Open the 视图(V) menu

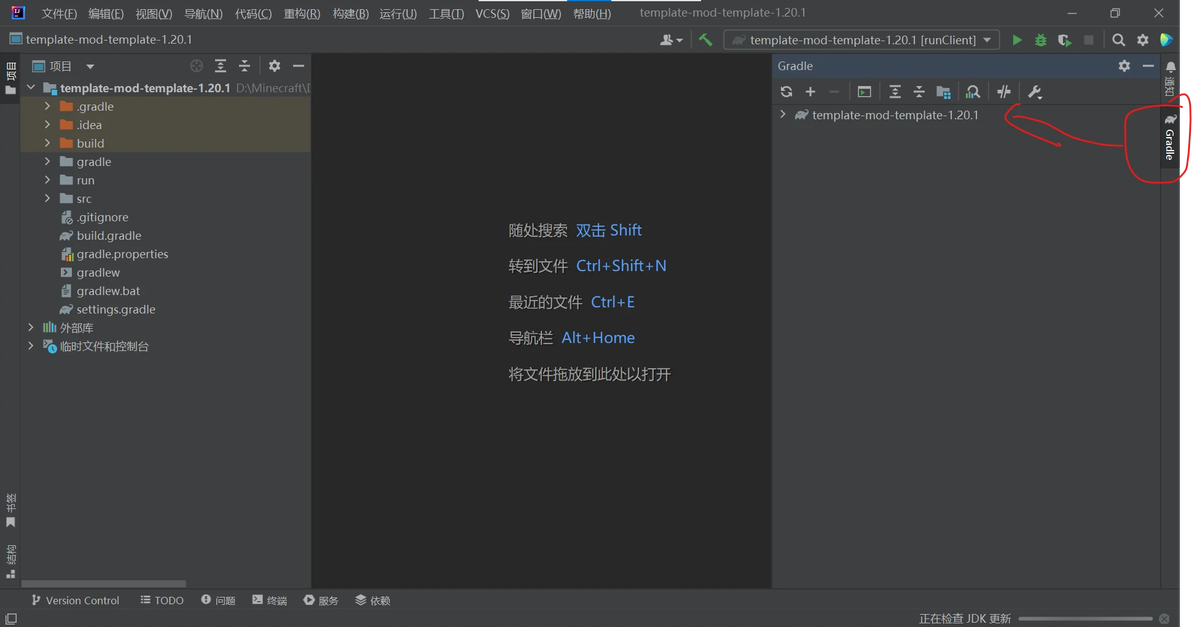154,14
